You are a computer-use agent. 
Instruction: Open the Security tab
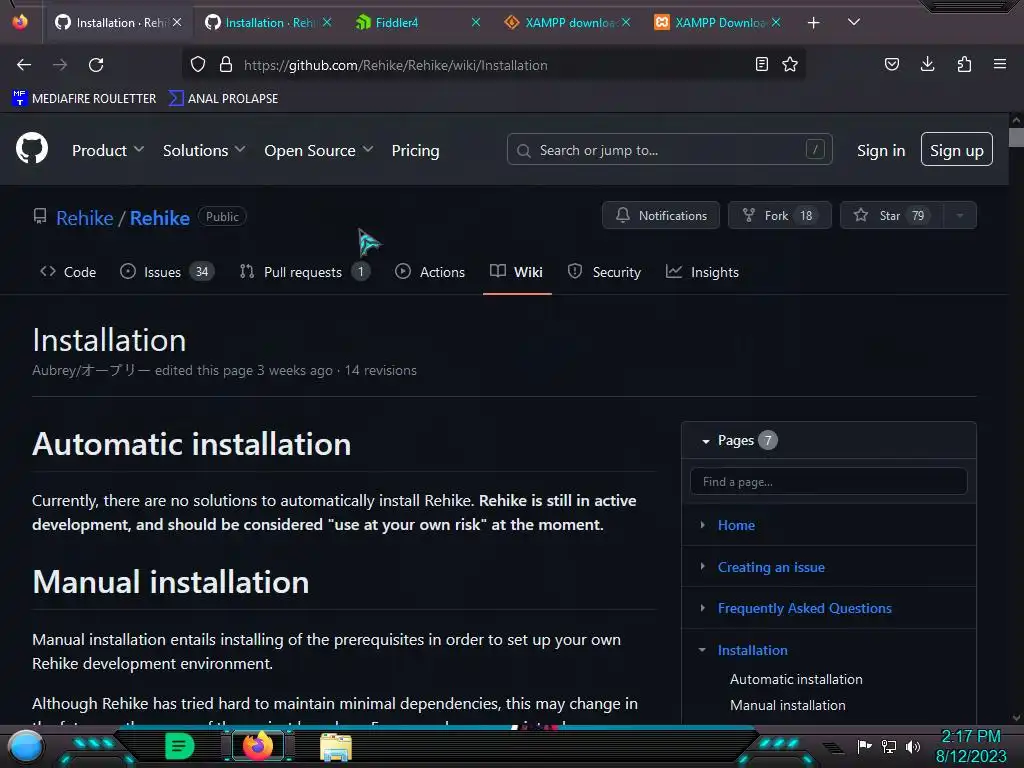pyautogui.click(x=604, y=272)
